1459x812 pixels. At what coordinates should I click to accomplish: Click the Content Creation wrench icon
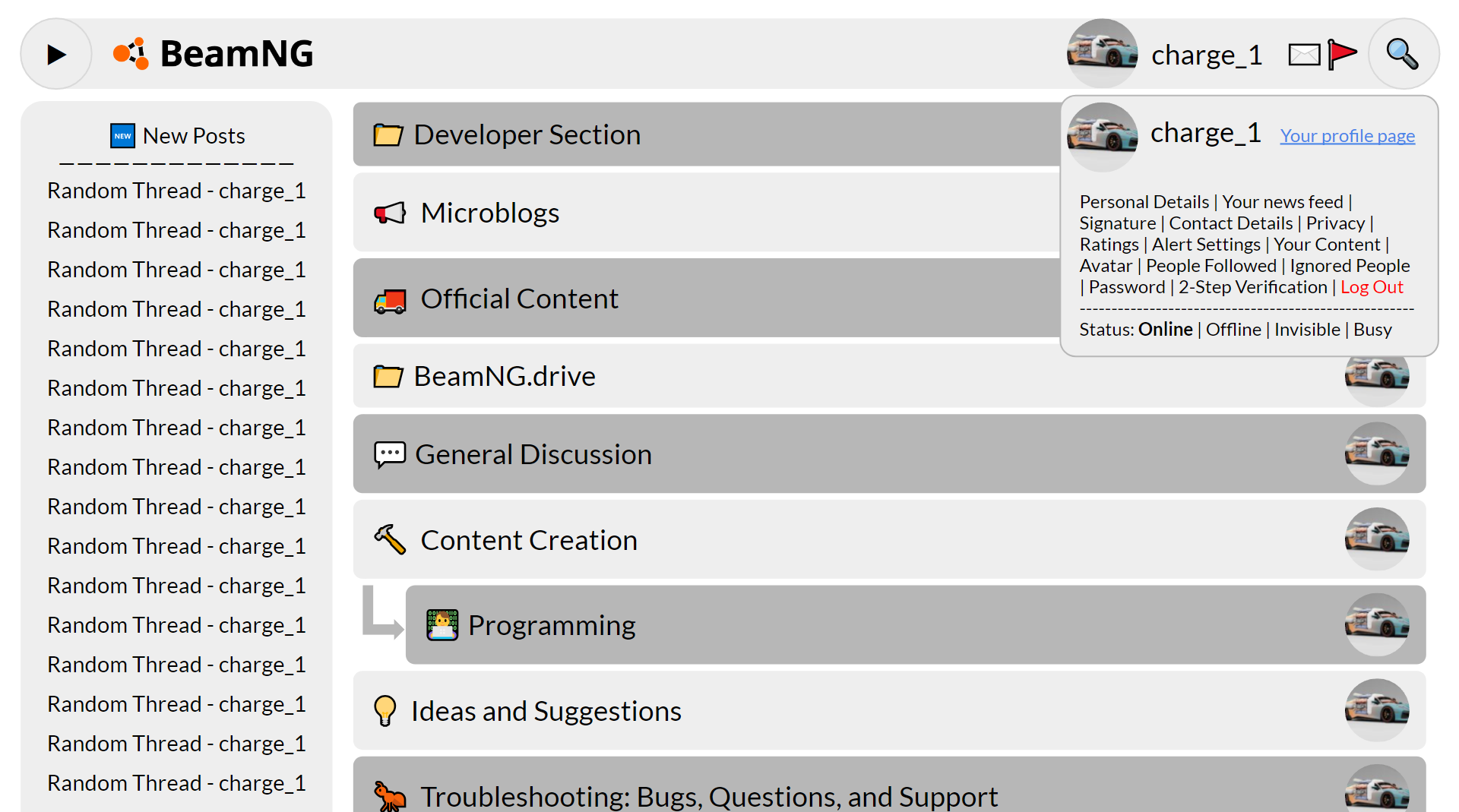(389, 539)
